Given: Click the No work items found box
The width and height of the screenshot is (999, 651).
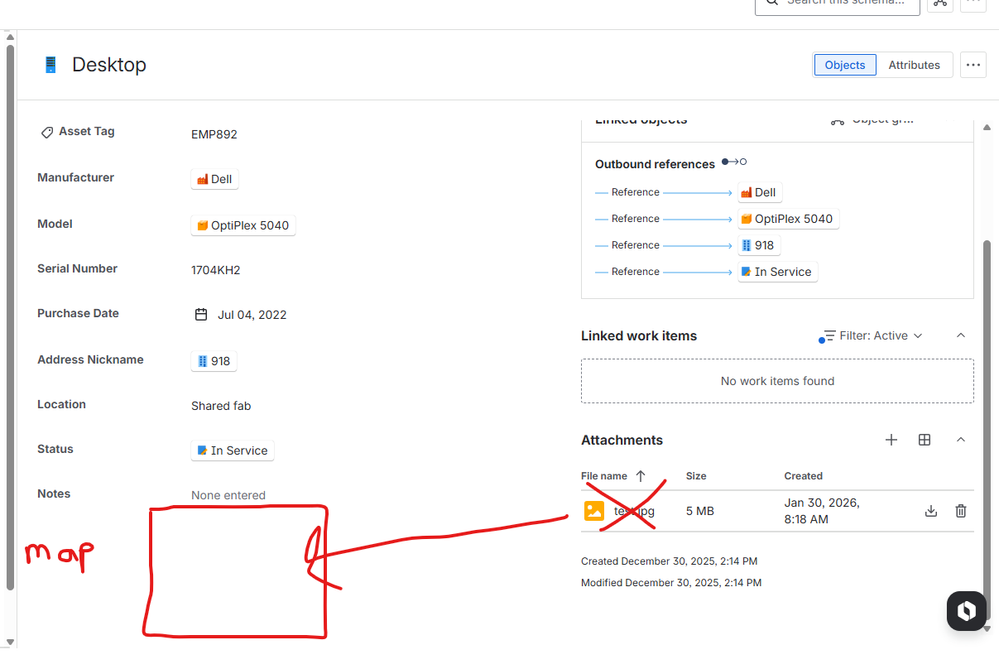Looking at the screenshot, I should coord(777,381).
